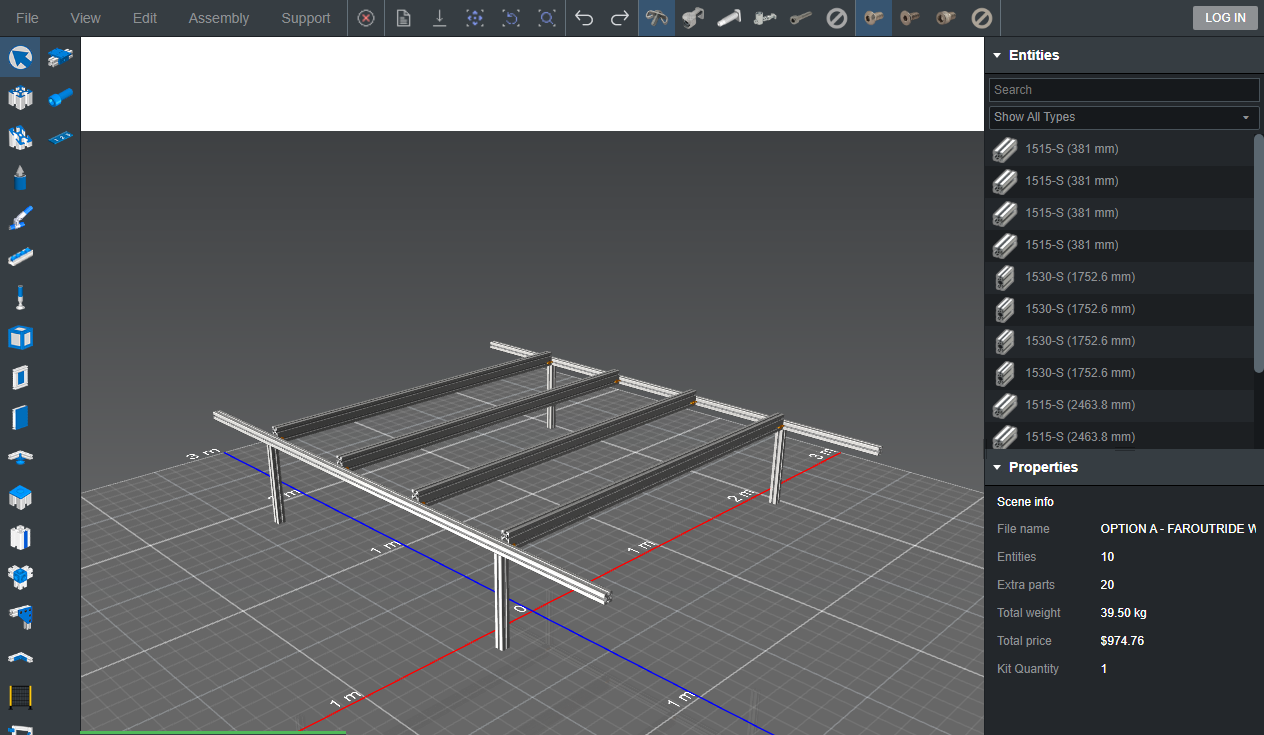
Task: Select the blue panel sheet tool
Action: pos(20,417)
